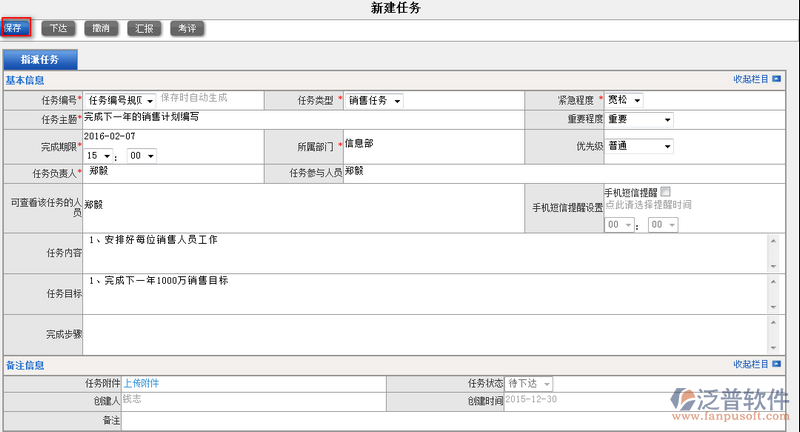Screen dimensions: 800x432
Task: Expand the 重要程度 dropdown
Action: 639,120
